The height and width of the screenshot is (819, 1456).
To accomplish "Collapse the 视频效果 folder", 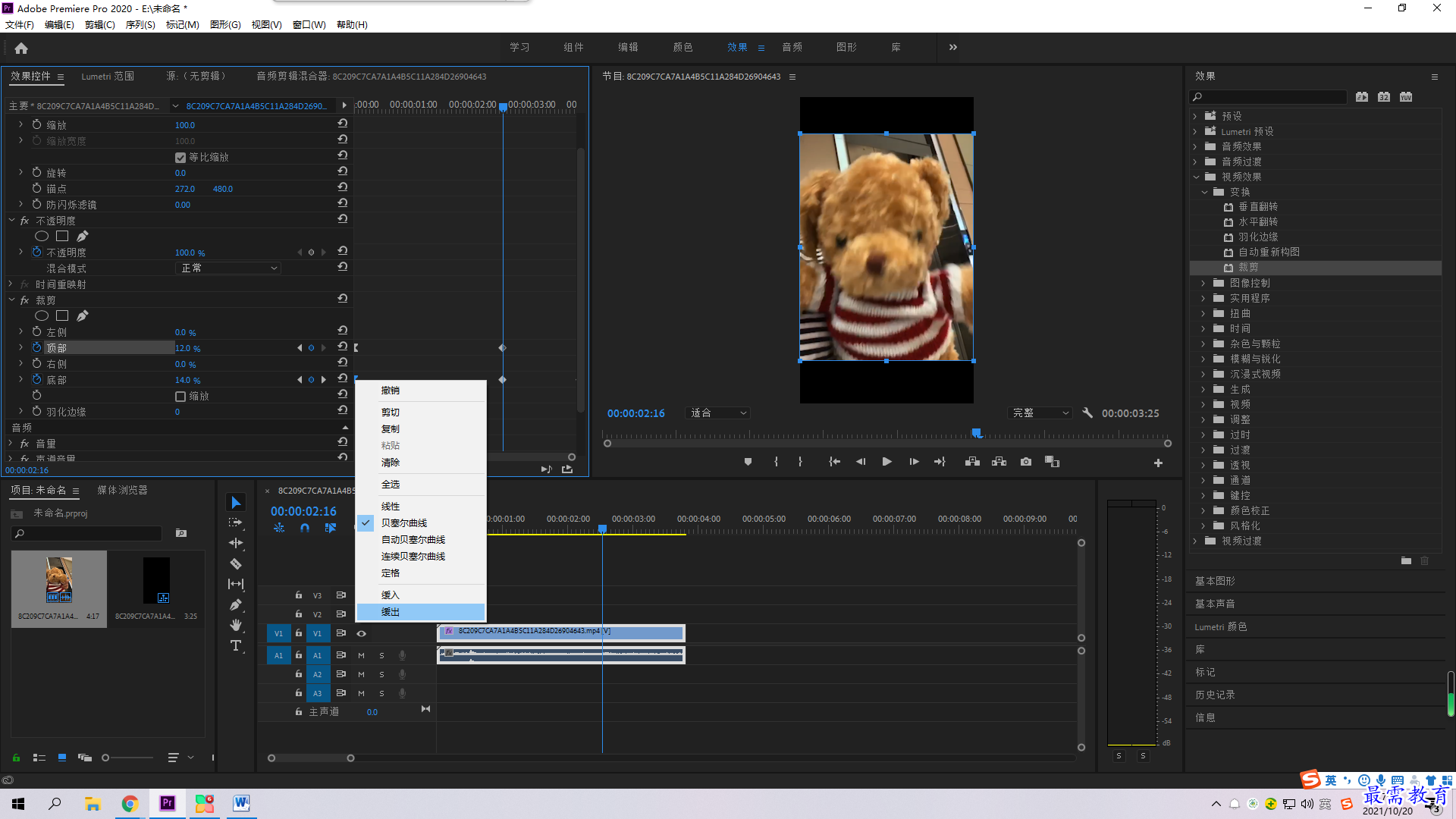I will coord(1196,177).
